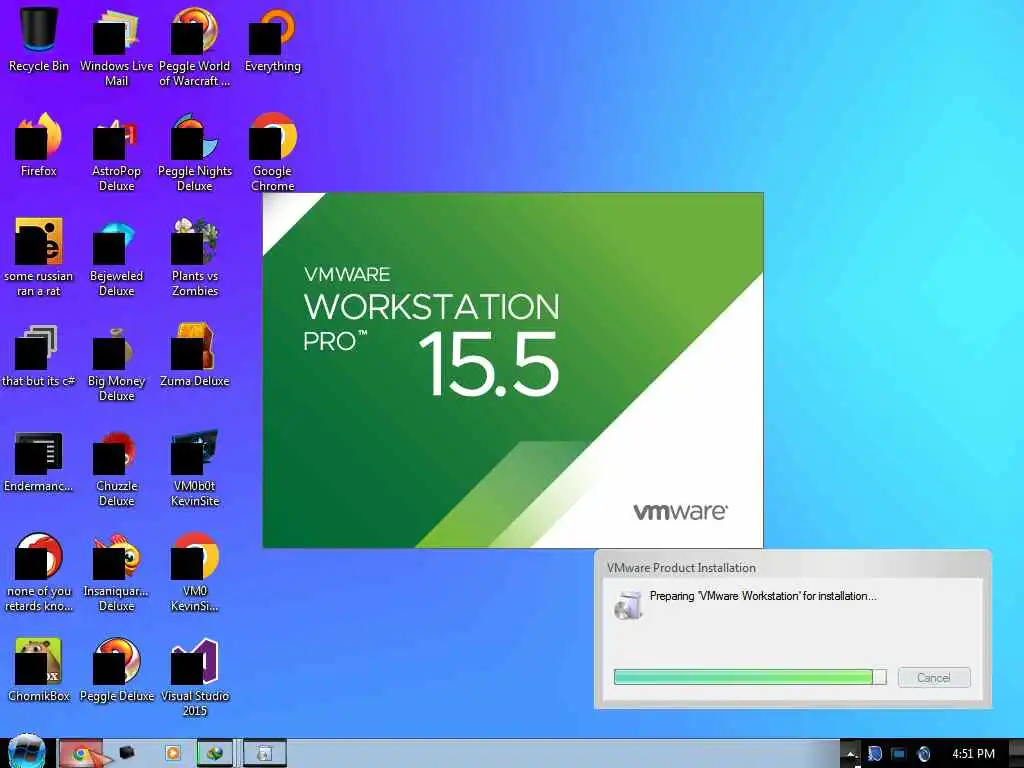Open the media player taskbar icon
The width and height of the screenshot is (1024, 768).
click(x=172, y=754)
